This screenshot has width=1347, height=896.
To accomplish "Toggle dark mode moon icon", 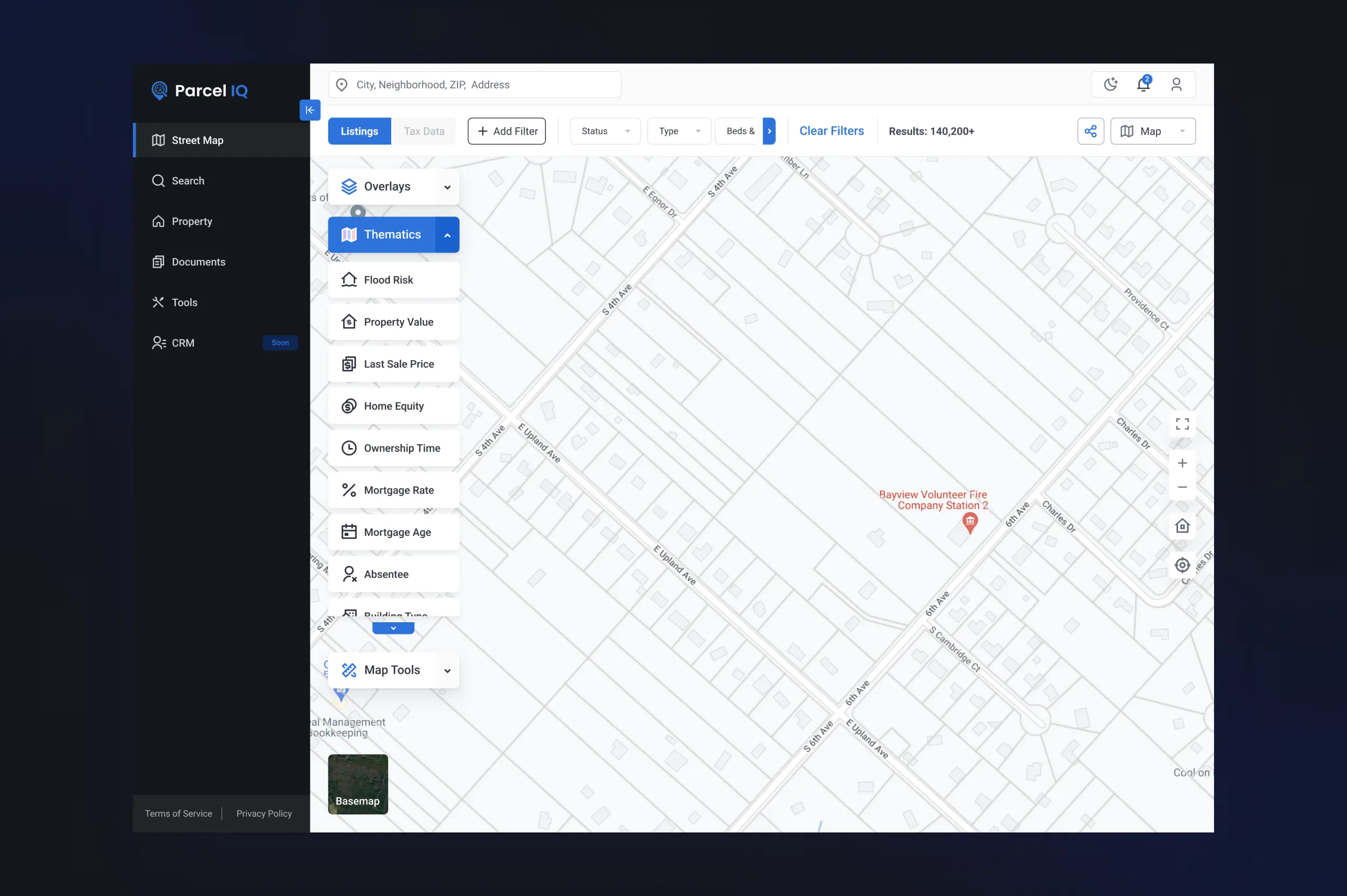I will pyautogui.click(x=1110, y=85).
